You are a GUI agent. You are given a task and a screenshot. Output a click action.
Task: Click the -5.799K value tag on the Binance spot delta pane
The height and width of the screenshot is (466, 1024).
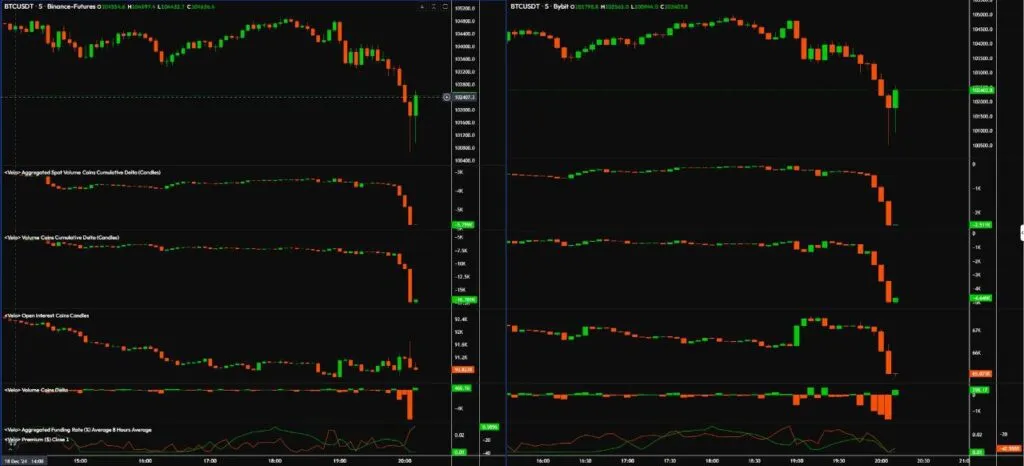[463, 225]
